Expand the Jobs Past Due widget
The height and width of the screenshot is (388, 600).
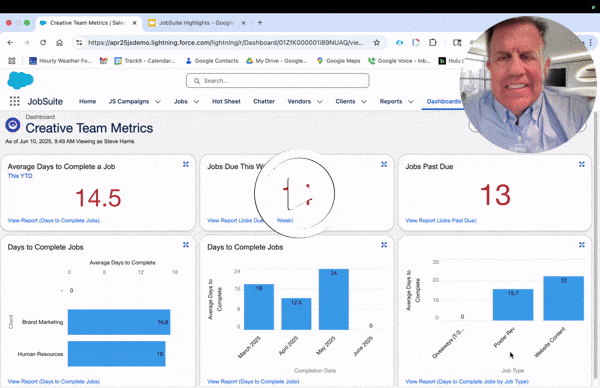(582, 164)
